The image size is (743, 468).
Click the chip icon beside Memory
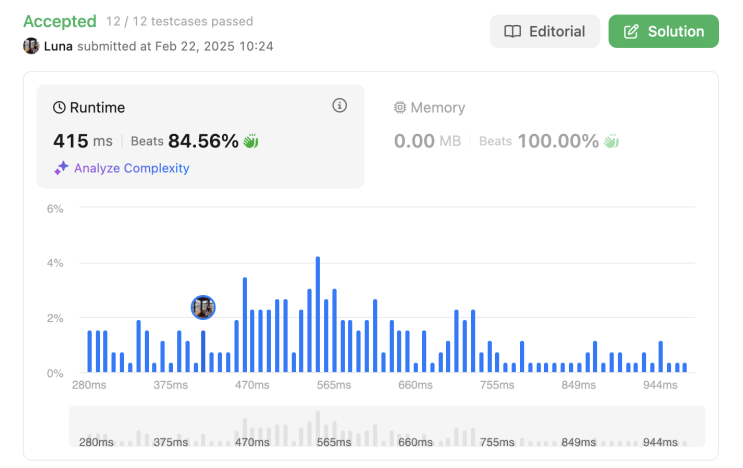coord(400,107)
